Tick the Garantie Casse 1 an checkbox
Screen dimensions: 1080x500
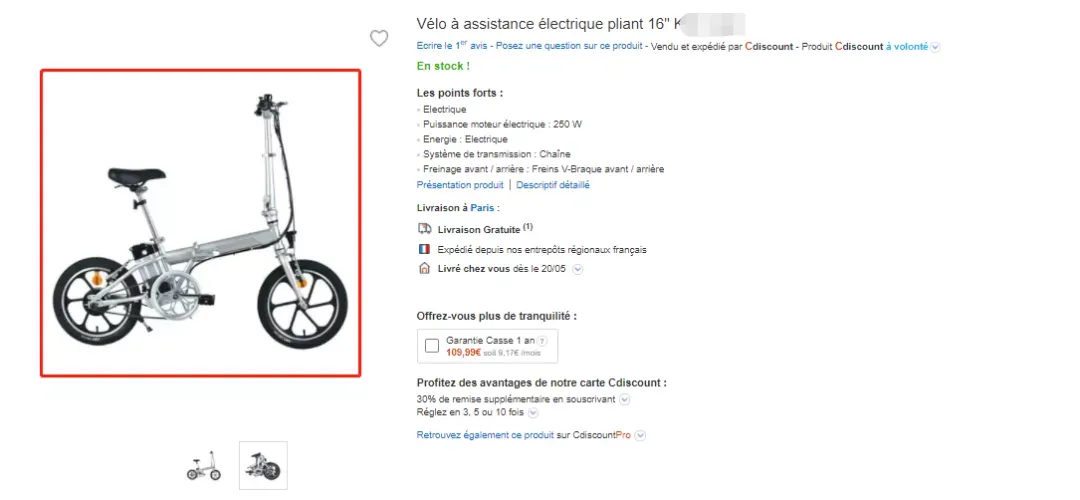pyautogui.click(x=432, y=346)
